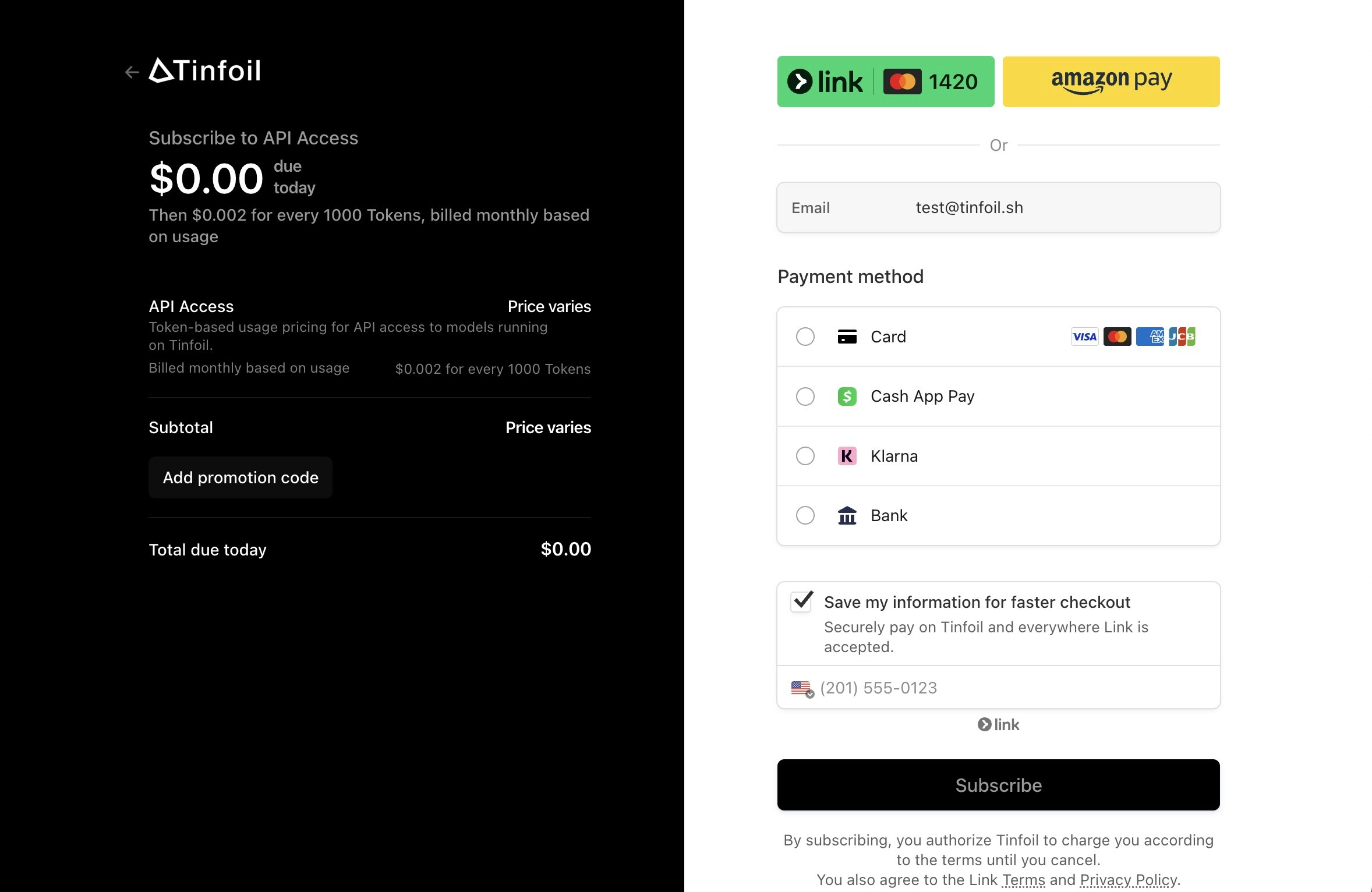Uncheck Save my information for faster checkout
Screen dimensions: 1372x892
(x=802, y=601)
